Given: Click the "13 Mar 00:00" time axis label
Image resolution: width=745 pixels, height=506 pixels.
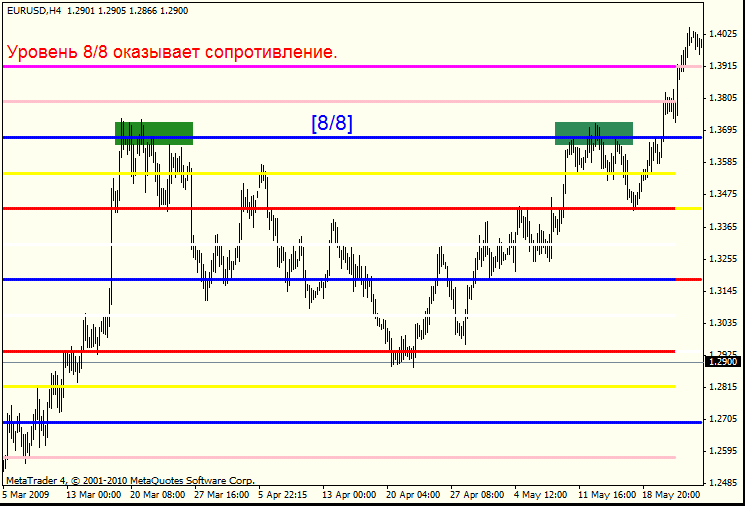Looking at the screenshot, I should point(94,495).
